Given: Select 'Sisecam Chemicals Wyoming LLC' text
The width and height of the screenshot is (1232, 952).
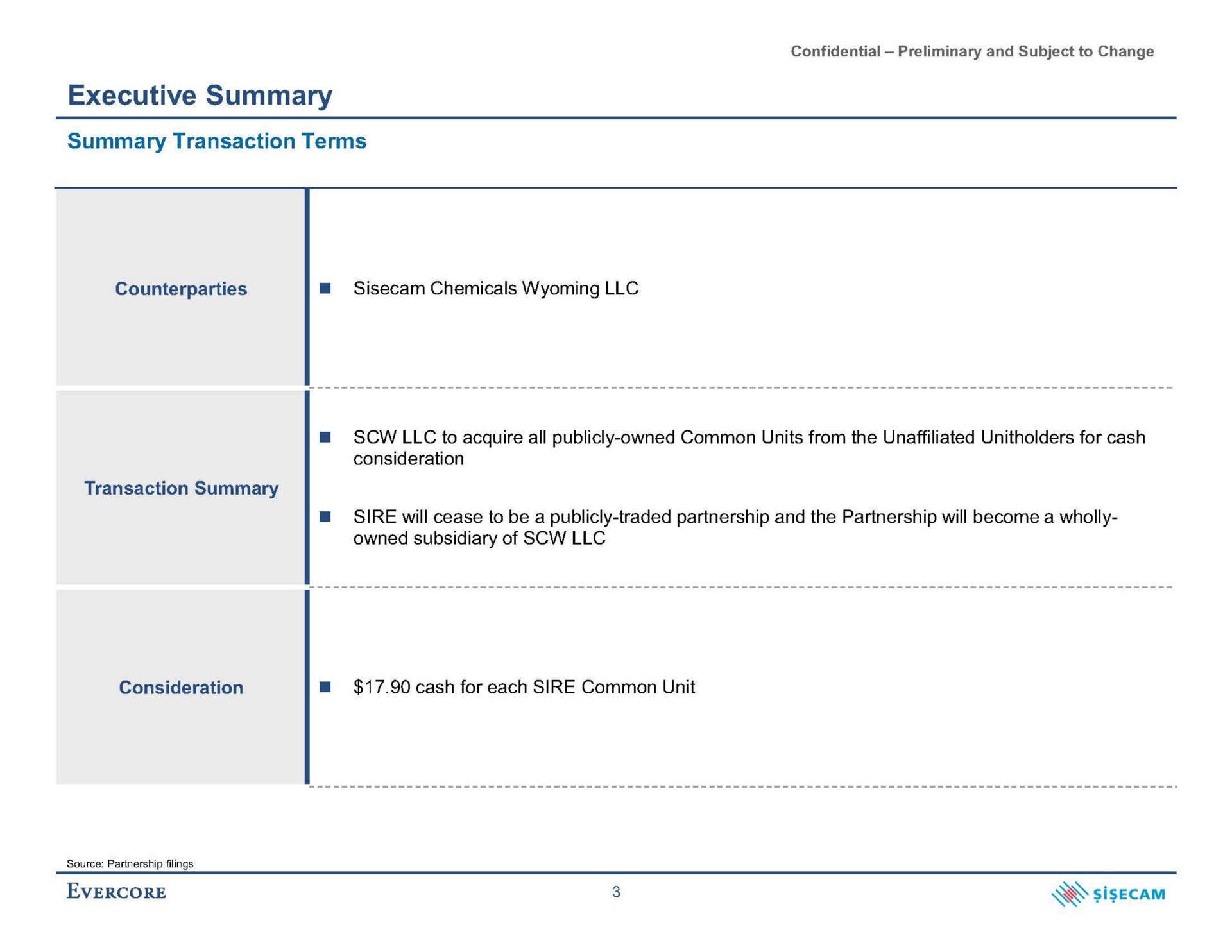Looking at the screenshot, I should coord(496,289).
